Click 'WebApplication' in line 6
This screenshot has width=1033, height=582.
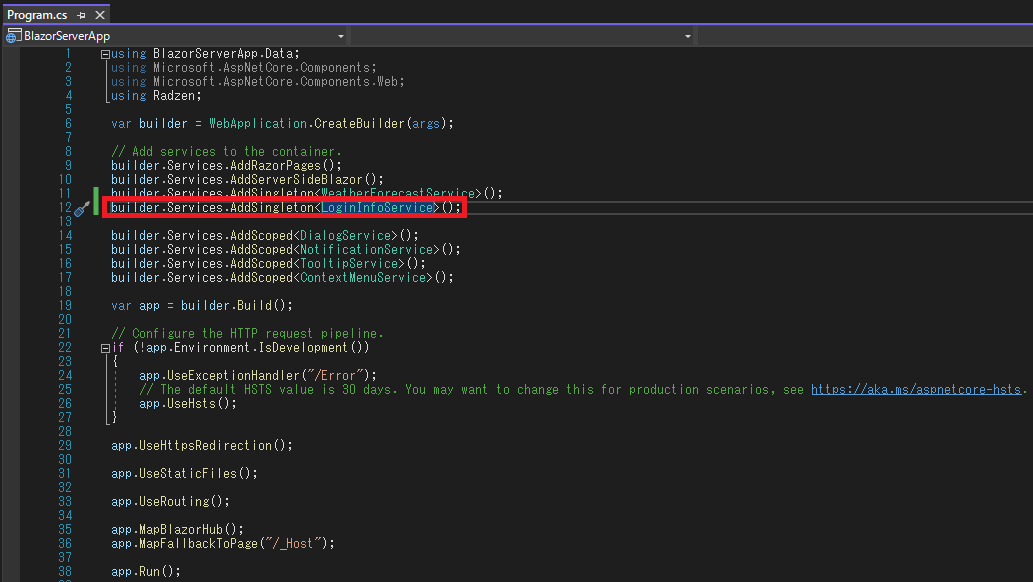(258, 123)
